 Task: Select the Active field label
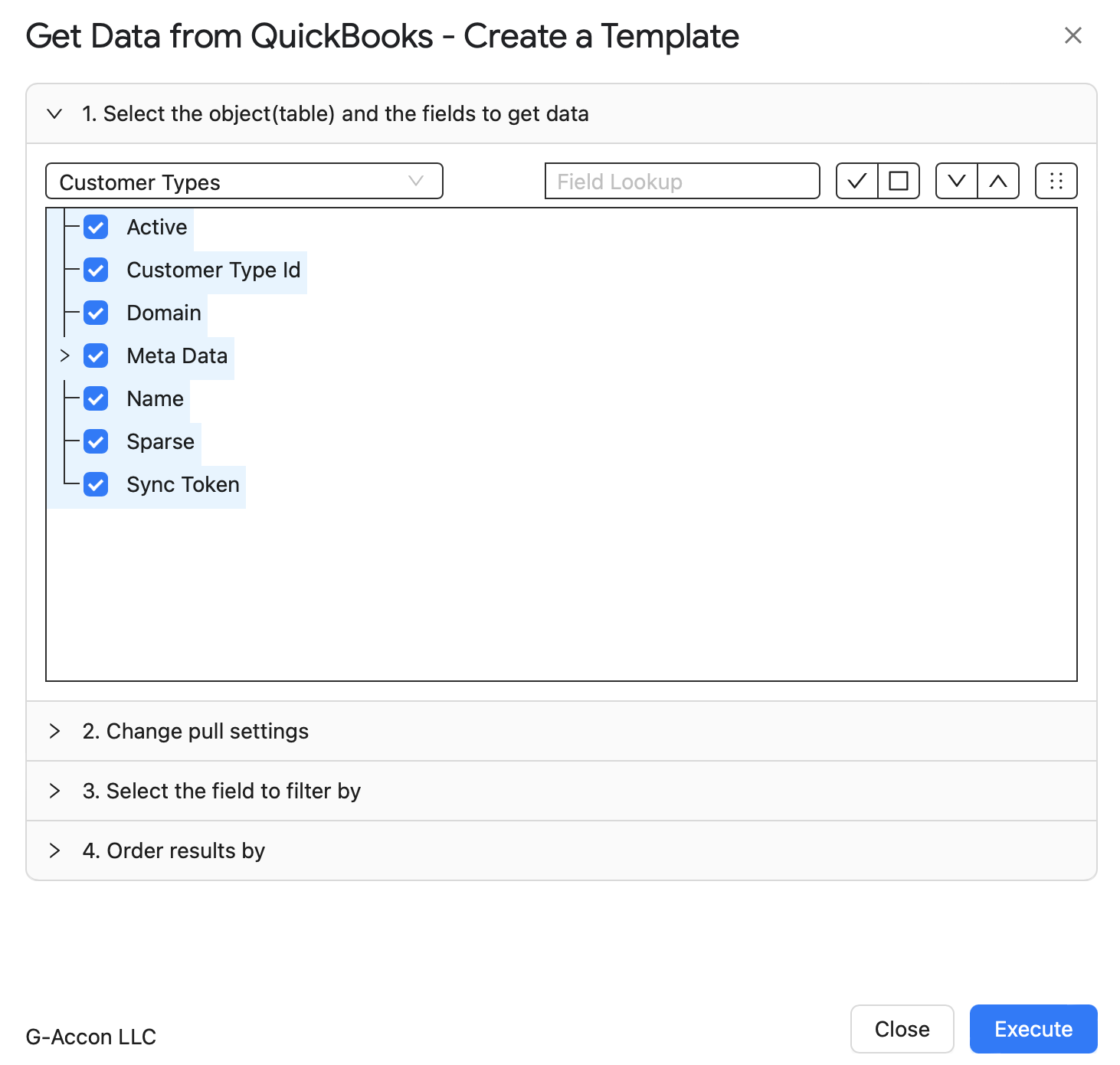tap(157, 228)
